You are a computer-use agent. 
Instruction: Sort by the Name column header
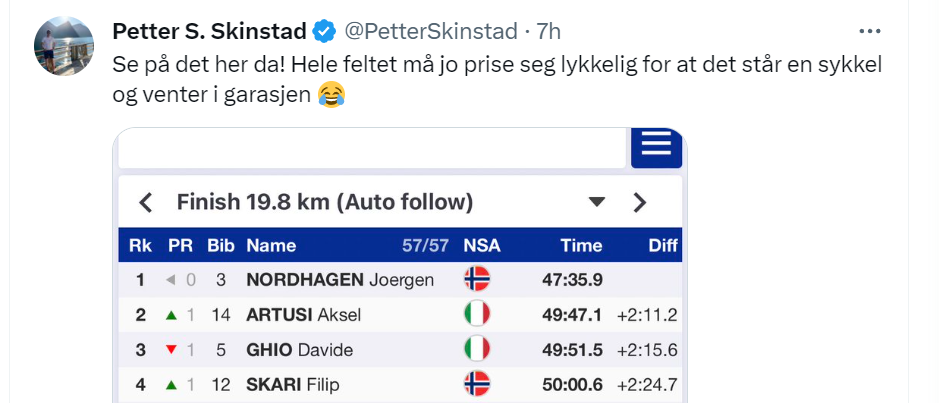(271, 246)
